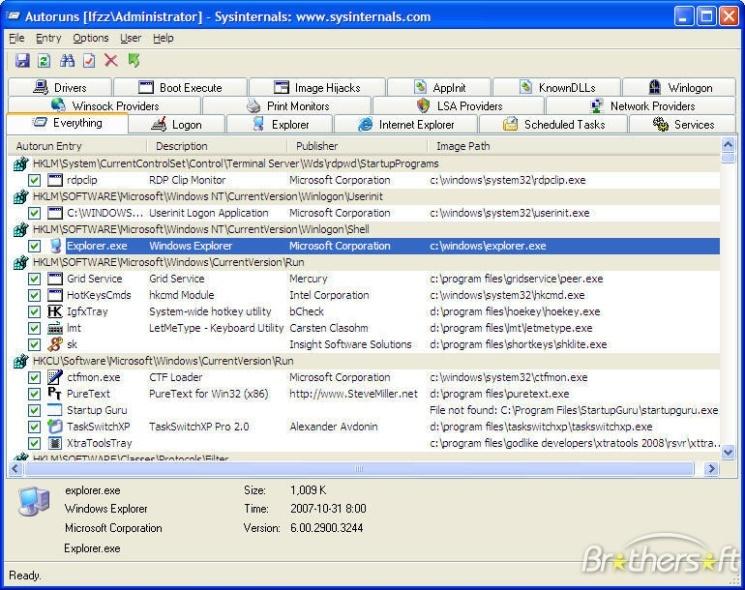Click the green Jump To icon
Viewport: 745px width, 590px height.
click(134, 60)
